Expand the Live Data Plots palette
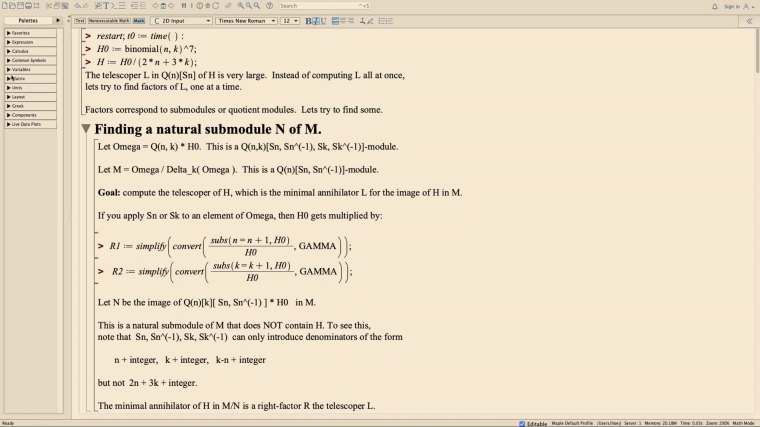 (31, 124)
